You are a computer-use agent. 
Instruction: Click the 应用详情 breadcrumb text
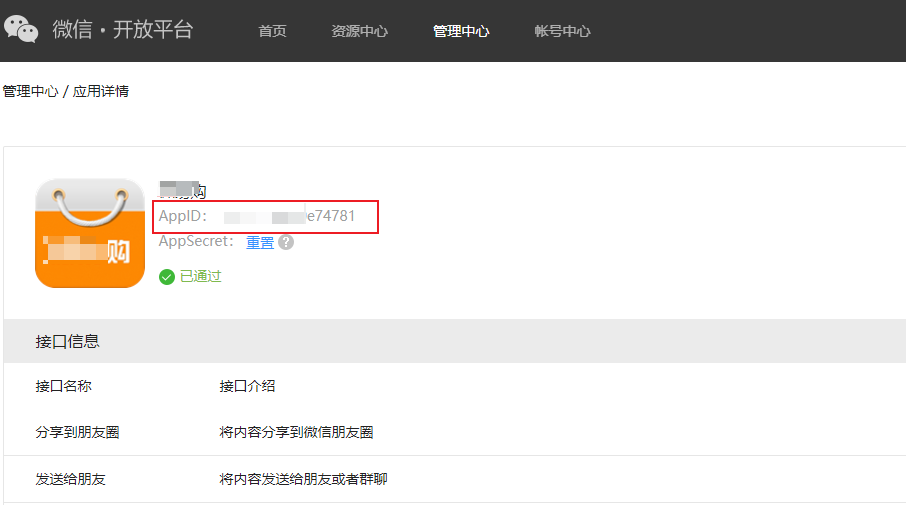[101, 91]
